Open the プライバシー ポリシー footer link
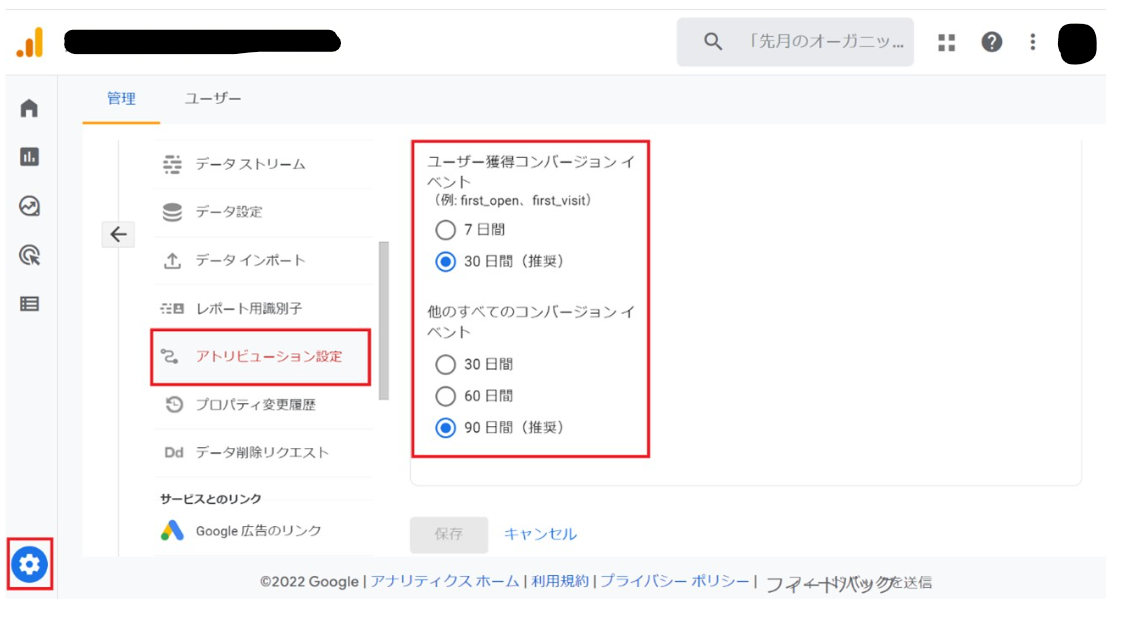1132x617 pixels. click(x=675, y=582)
